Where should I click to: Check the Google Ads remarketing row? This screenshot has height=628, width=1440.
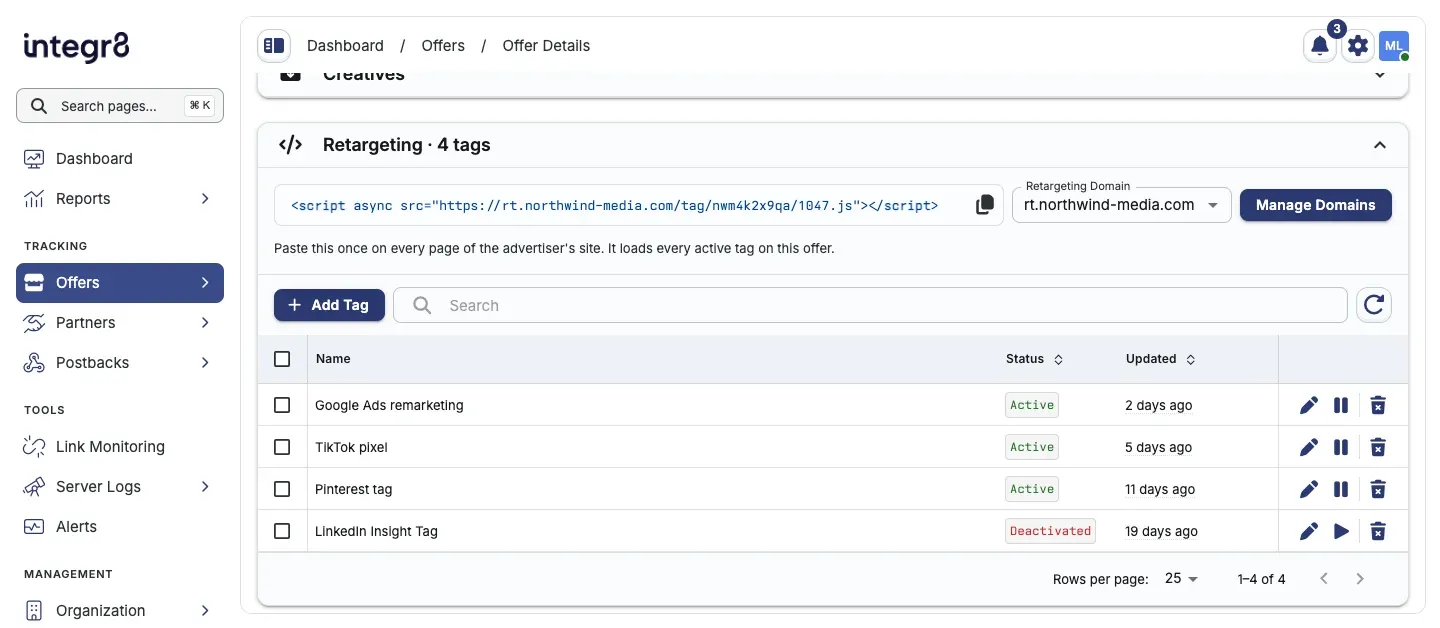(x=282, y=405)
